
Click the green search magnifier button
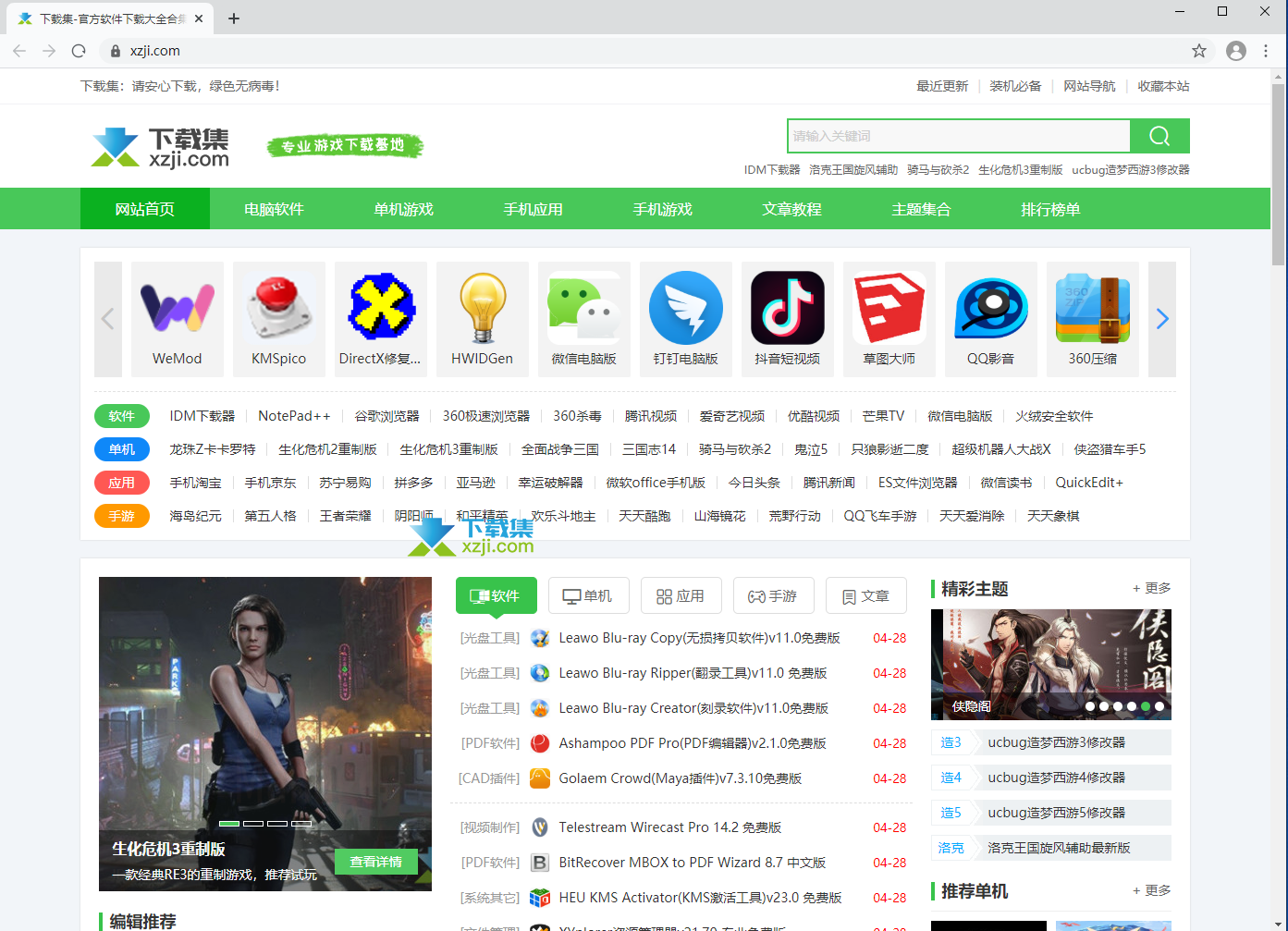(1159, 136)
